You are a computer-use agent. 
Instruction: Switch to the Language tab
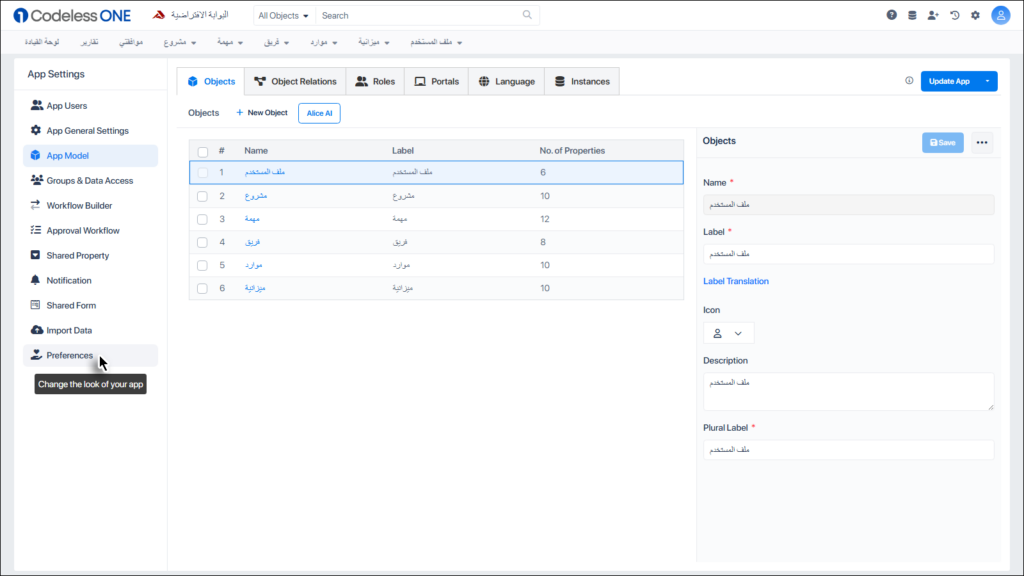507,82
